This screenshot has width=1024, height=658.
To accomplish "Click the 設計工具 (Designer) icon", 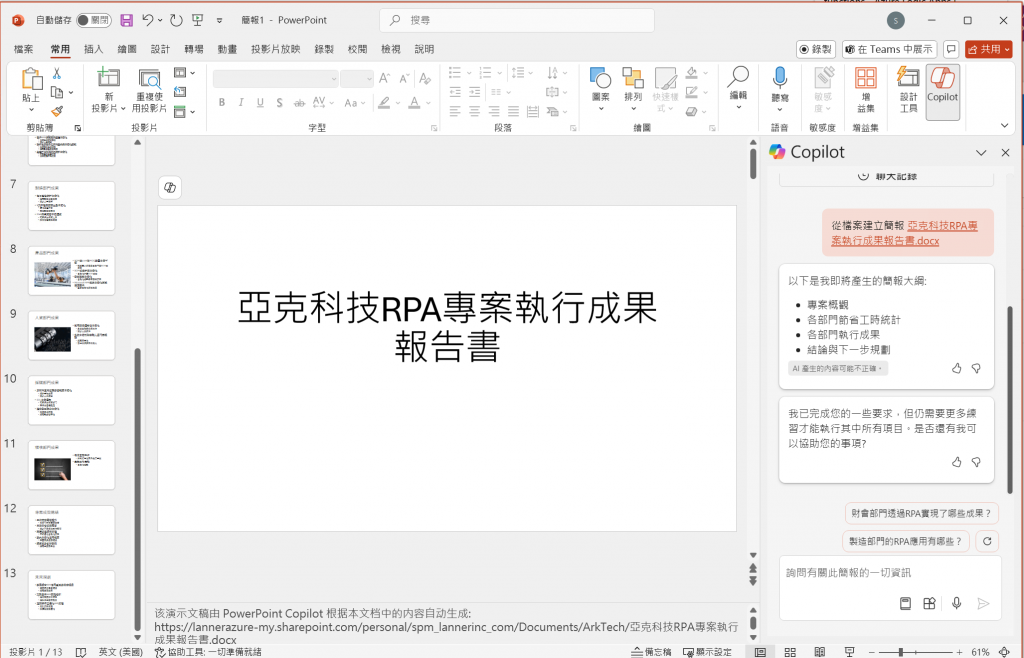I will point(908,78).
